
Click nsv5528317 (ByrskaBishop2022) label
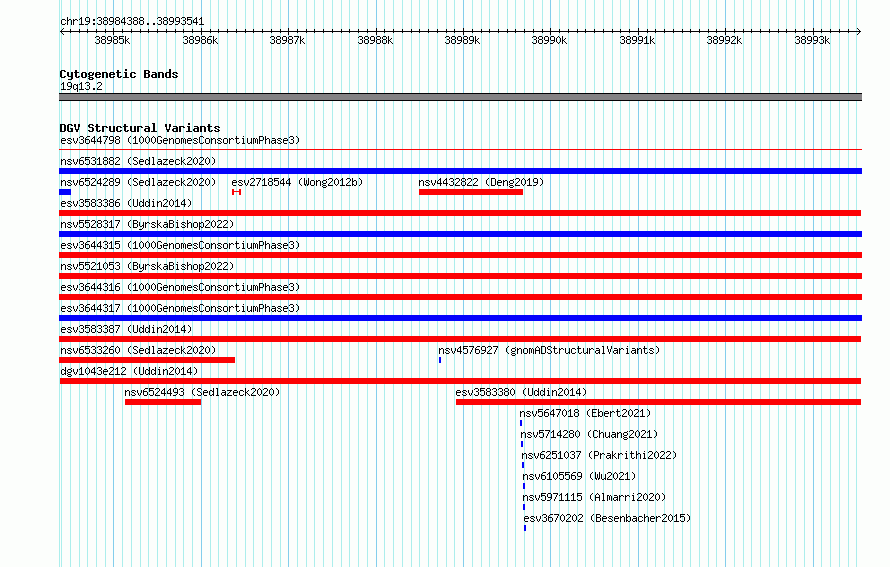click(147, 224)
